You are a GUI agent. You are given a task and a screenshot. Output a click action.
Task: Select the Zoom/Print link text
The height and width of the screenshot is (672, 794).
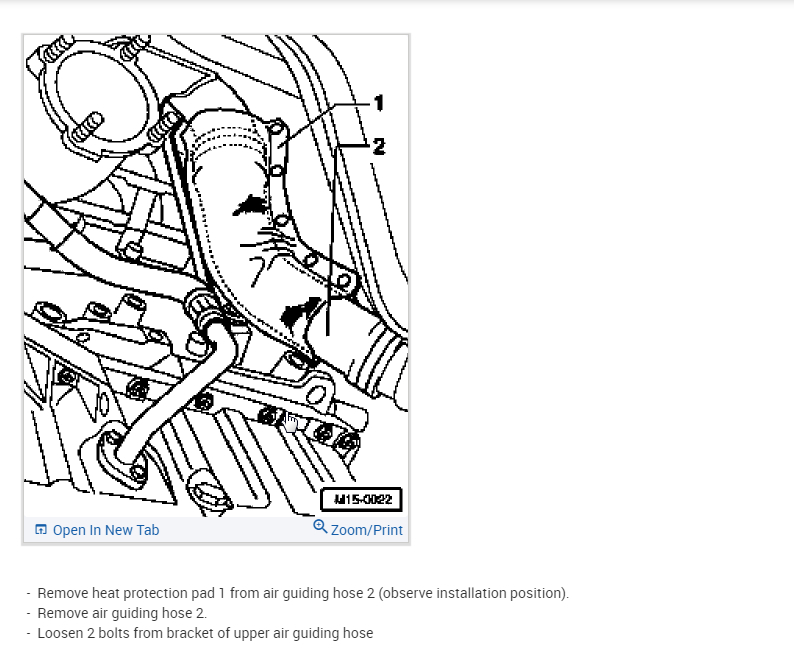coord(367,530)
